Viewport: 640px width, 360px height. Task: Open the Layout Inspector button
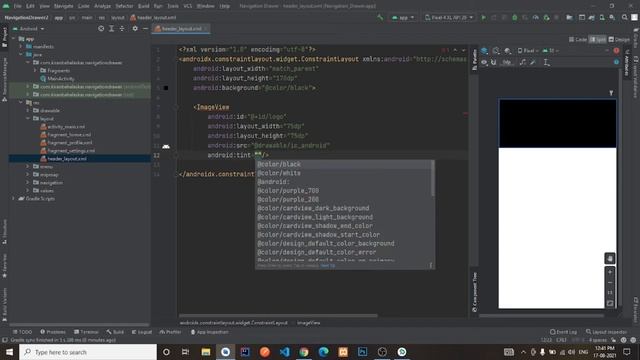click(x=607, y=332)
